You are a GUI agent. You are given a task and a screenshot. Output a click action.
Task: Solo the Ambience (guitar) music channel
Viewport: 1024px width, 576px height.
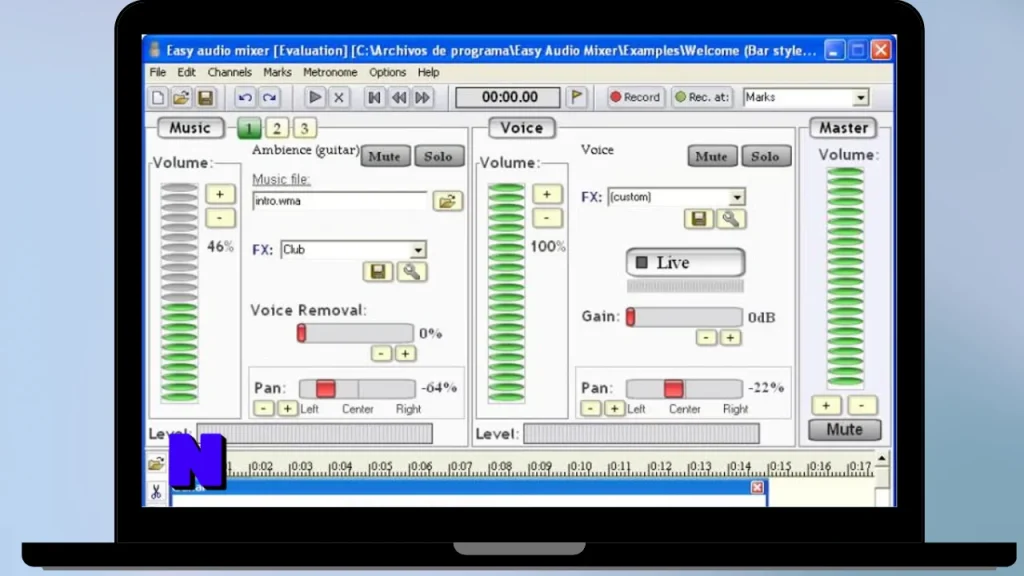[438, 156]
